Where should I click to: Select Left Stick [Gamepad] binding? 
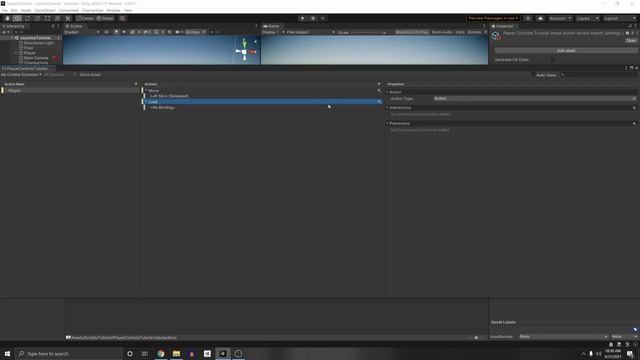point(169,96)
